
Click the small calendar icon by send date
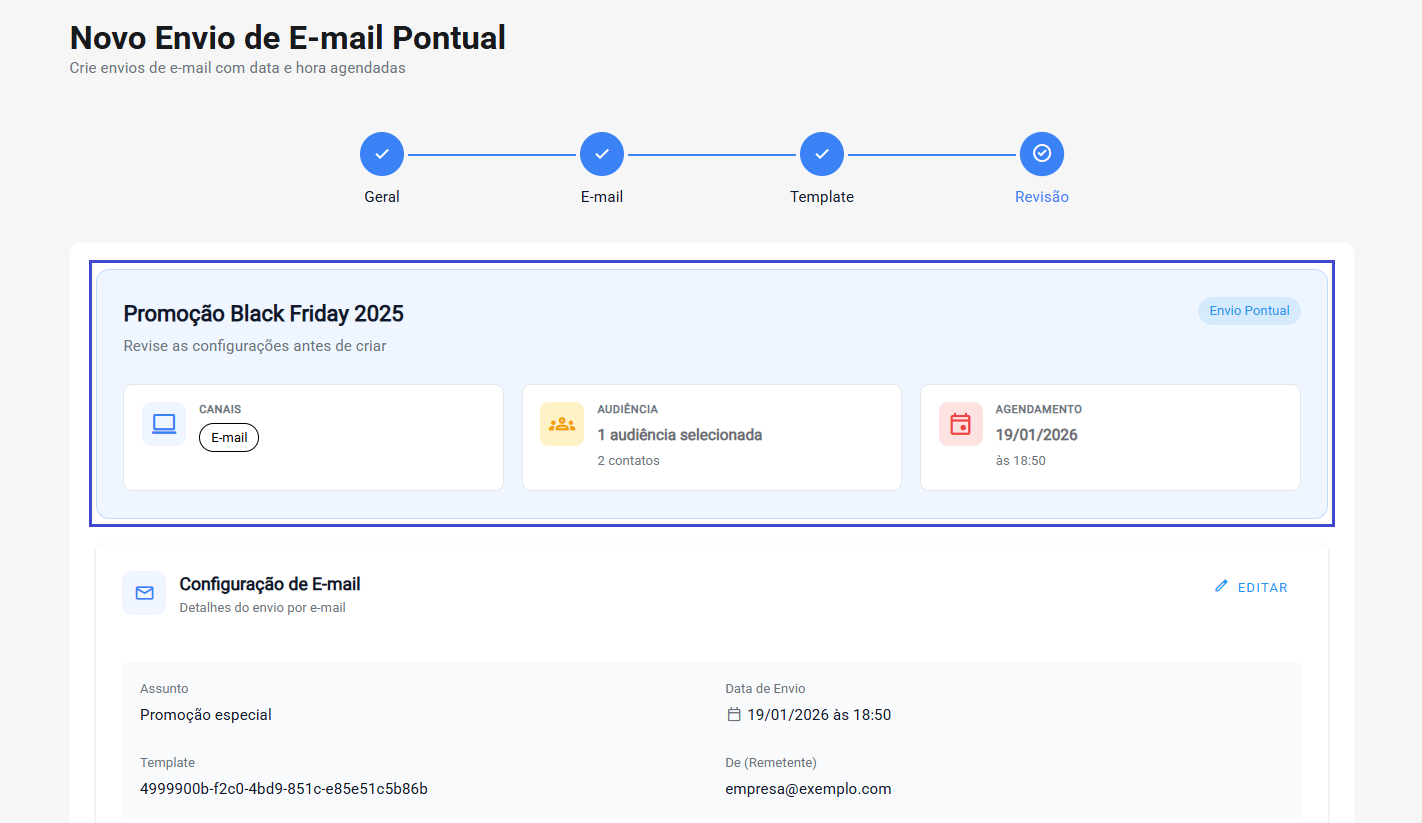pyautogui.click(x=734, y=715)
